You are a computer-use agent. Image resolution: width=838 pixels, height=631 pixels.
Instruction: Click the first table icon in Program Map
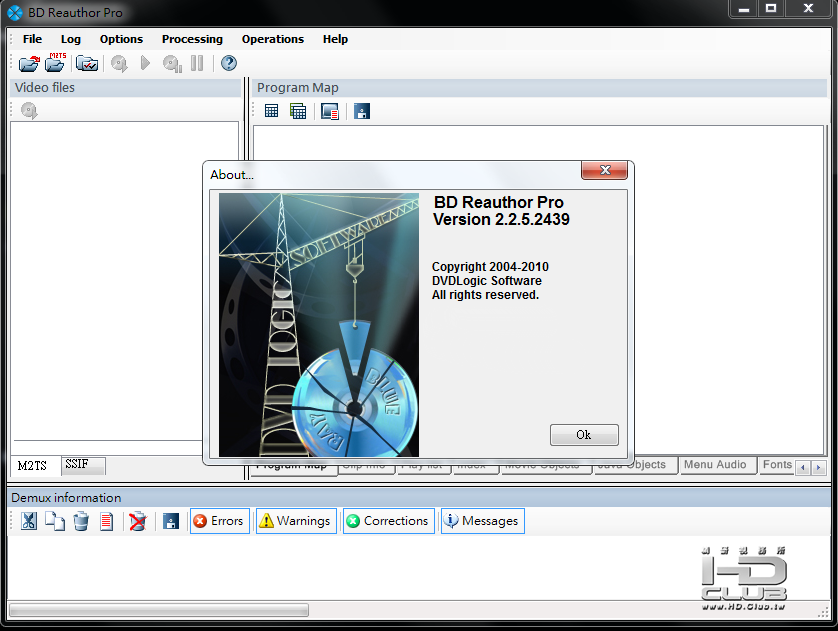click(x=271, y=111)
